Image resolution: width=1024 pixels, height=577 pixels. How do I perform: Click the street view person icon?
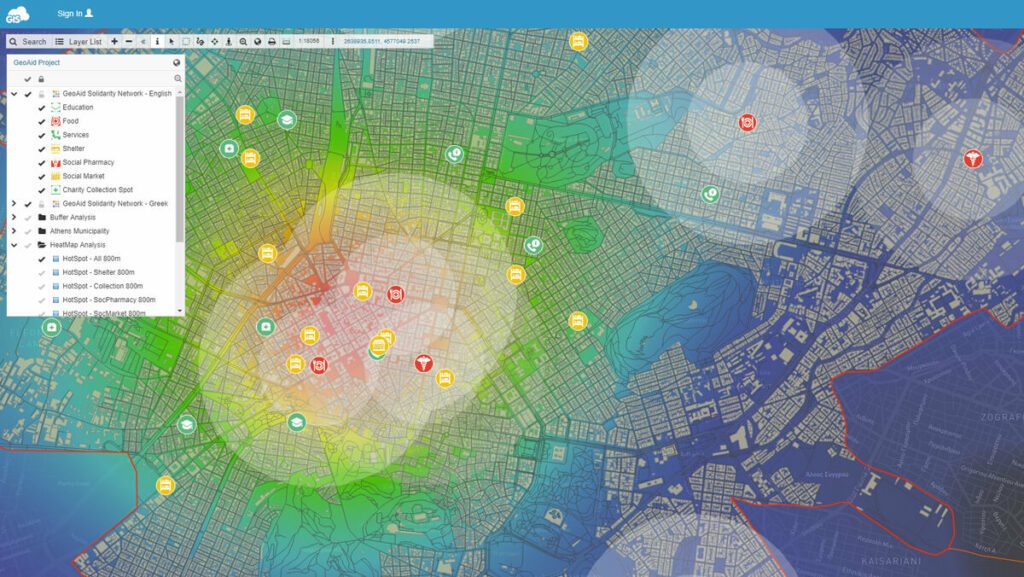coord(229,41)
